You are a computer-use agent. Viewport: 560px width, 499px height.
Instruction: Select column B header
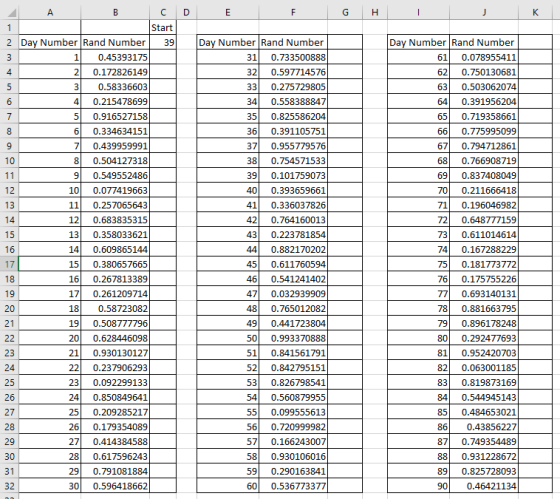coord(115,13)
